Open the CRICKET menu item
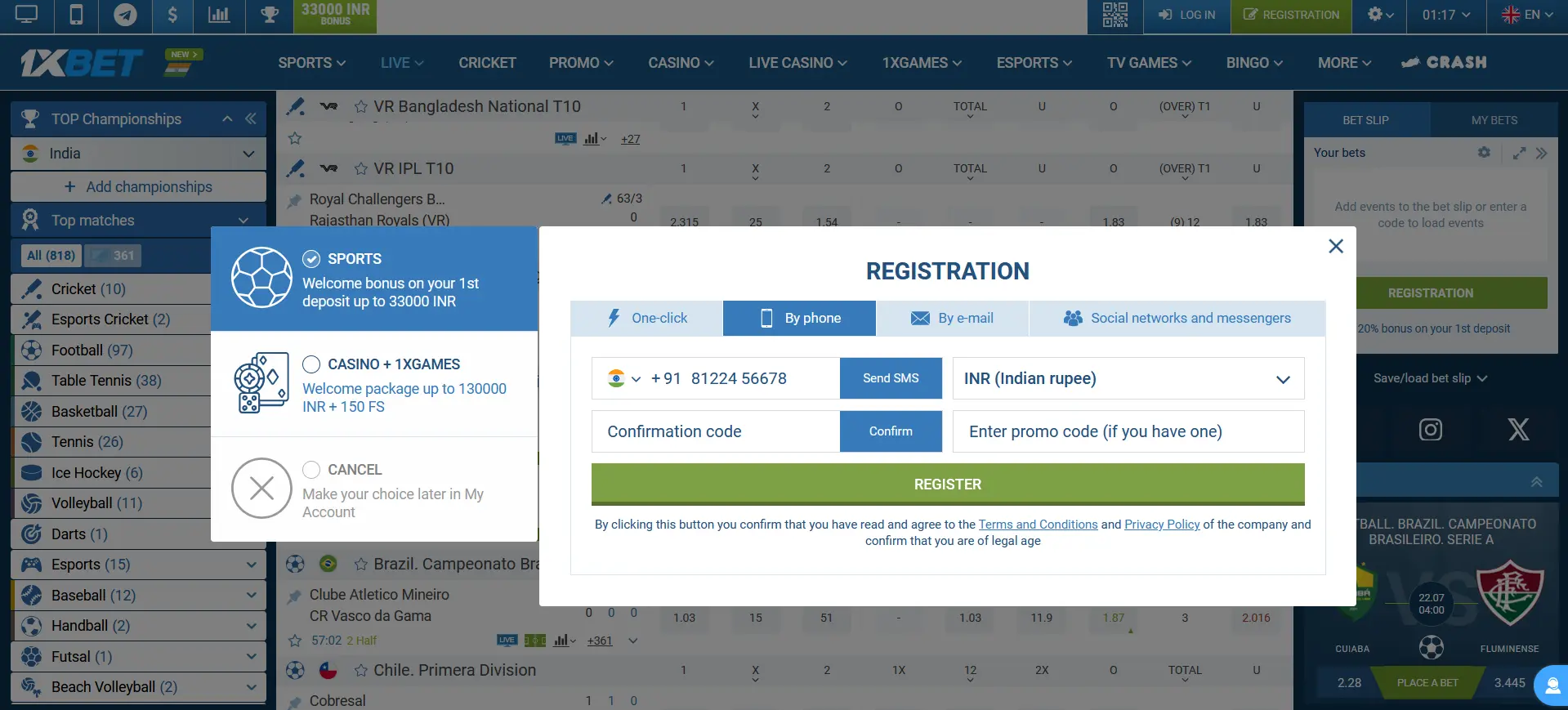The image size is (1568, 710). [x=487, y=63]
